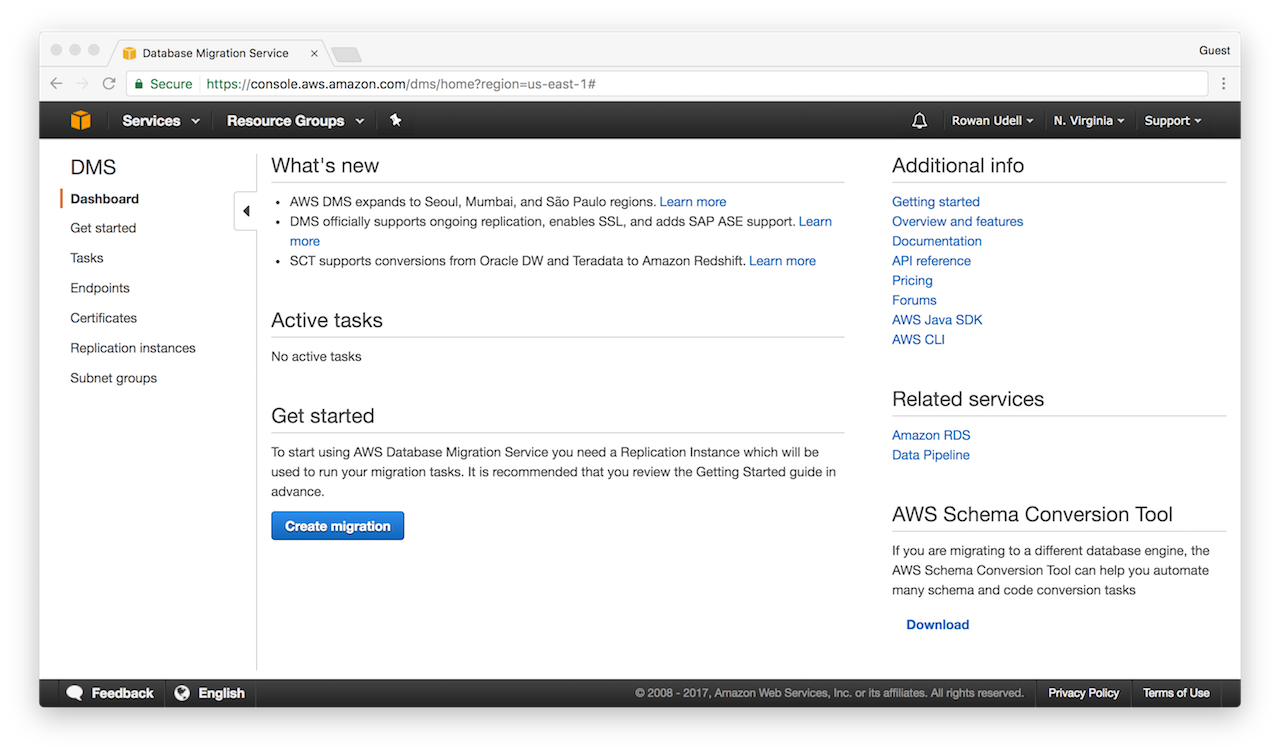Reload the page with refresh icon
The height and width of the screenshot is (754, 1280).
point(109,84)
